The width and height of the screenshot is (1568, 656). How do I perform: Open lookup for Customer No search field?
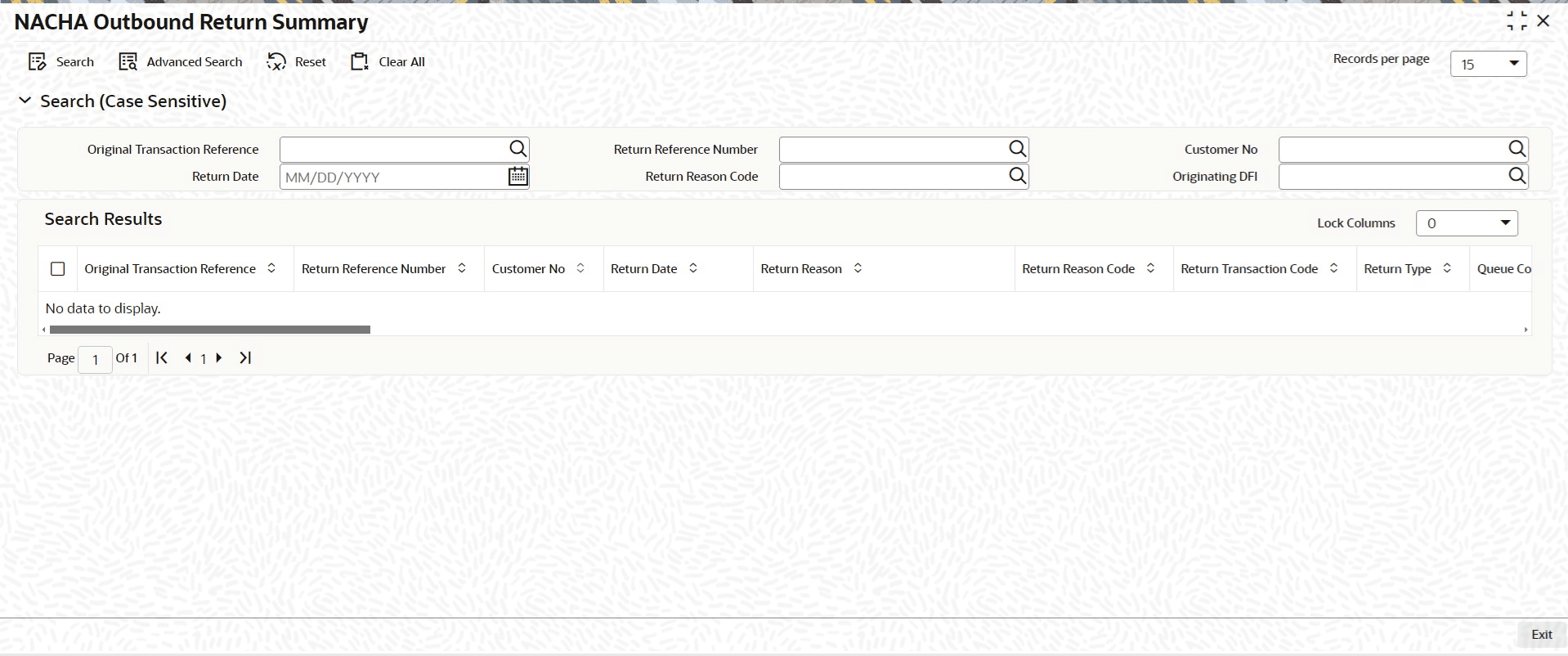tap(1517, 149)
